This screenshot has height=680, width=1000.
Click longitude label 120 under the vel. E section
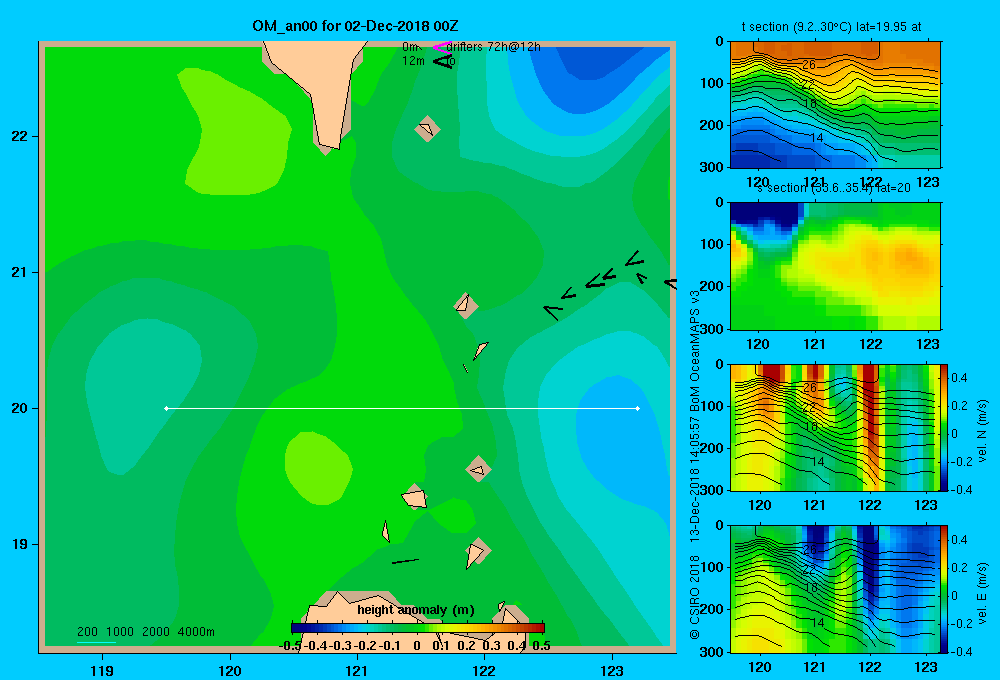760,667
